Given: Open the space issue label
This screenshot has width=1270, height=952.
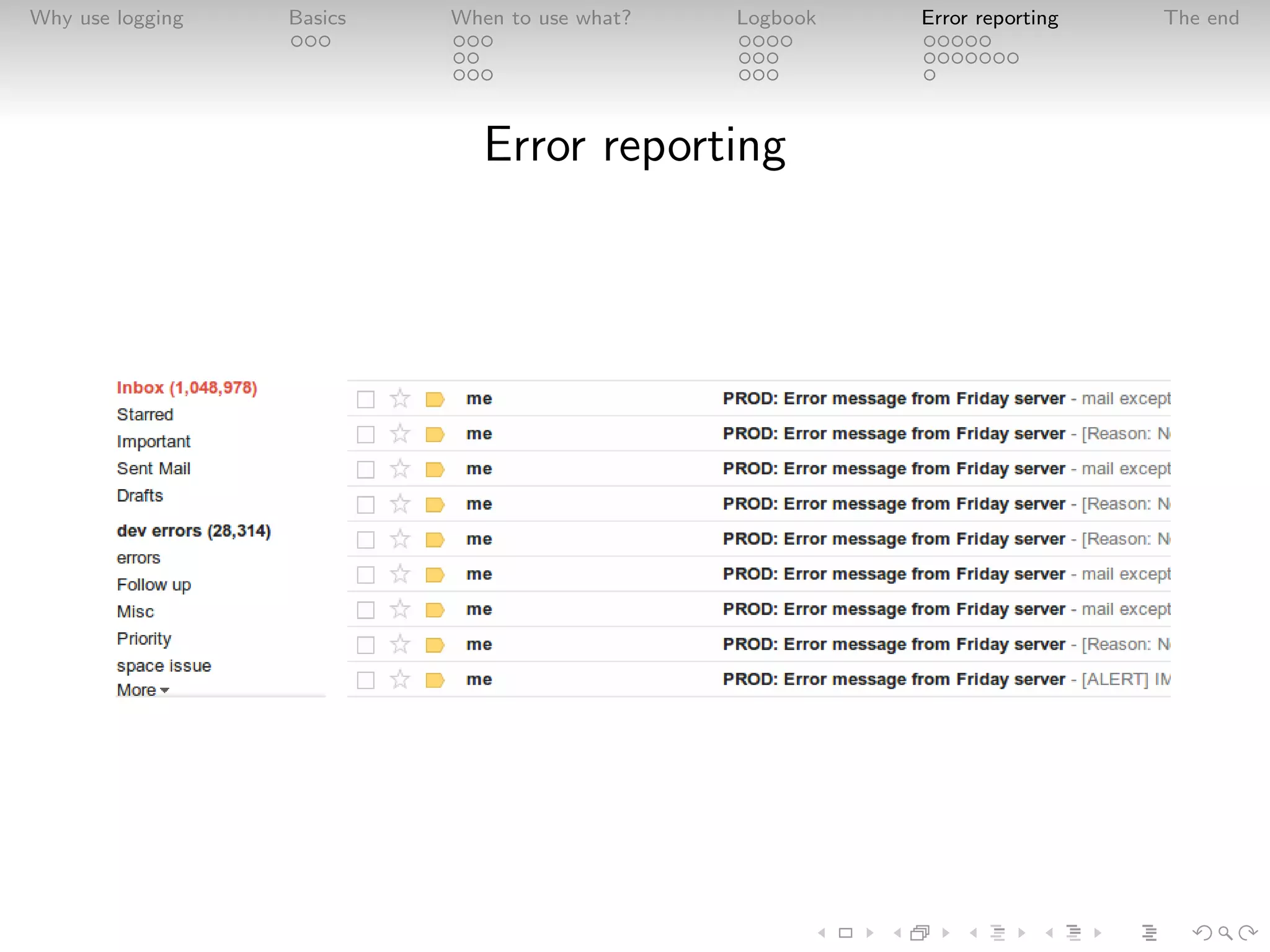Looking at the screenshot, I should [x=164, y=666].
